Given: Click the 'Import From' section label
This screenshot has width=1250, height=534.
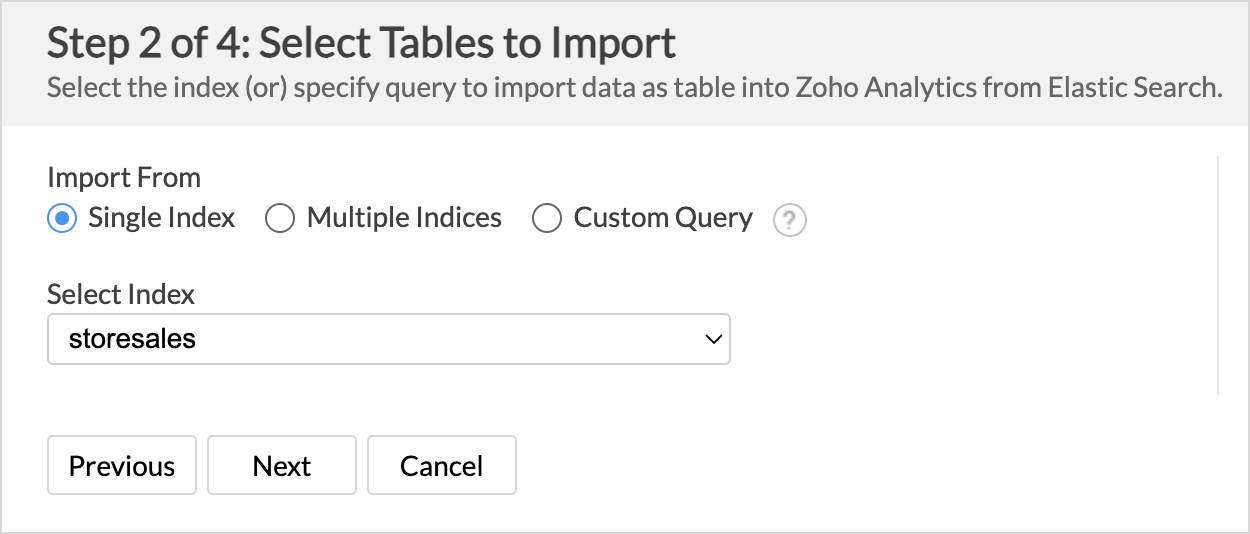Looking at the screenshot, I should (124, 178).
